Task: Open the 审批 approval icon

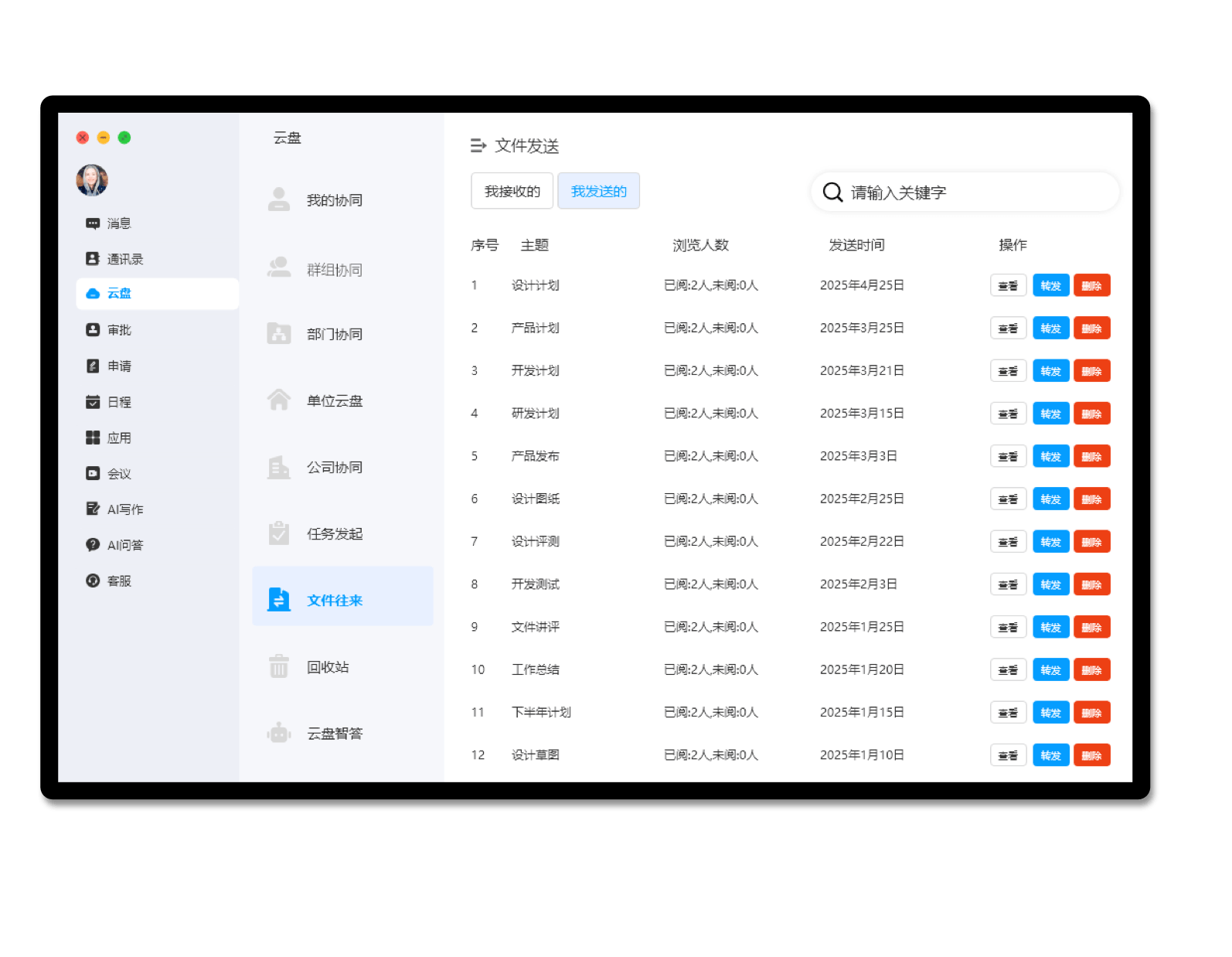Action: click(x=93, y=330)
